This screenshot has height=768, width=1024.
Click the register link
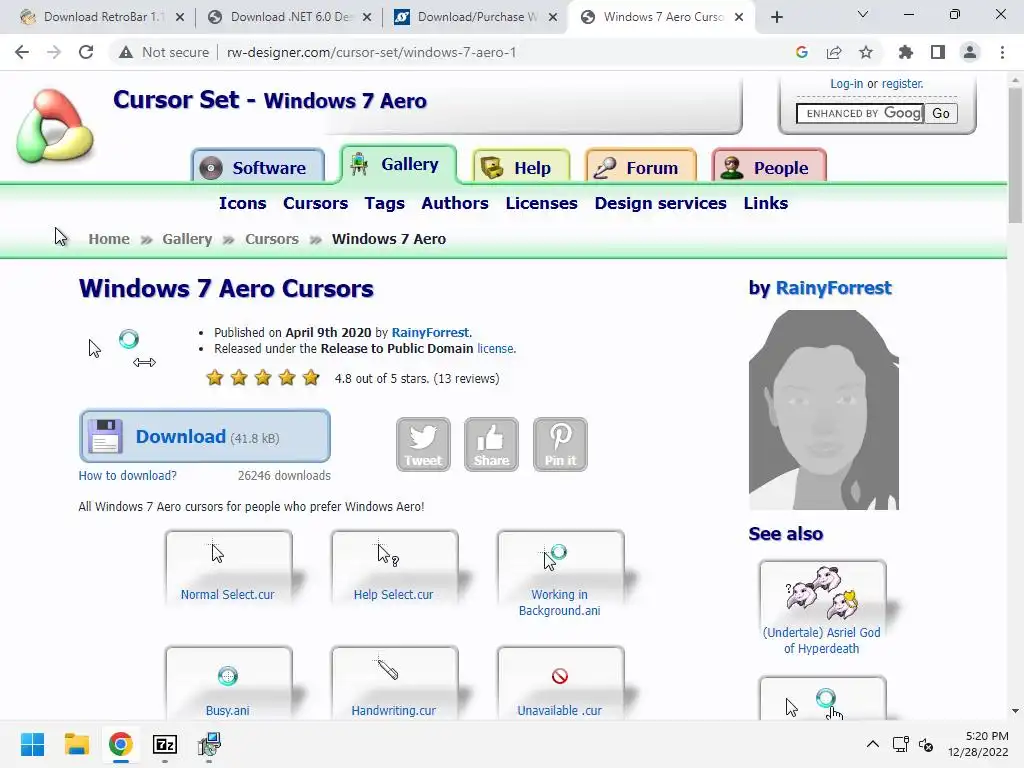point(902,84)
